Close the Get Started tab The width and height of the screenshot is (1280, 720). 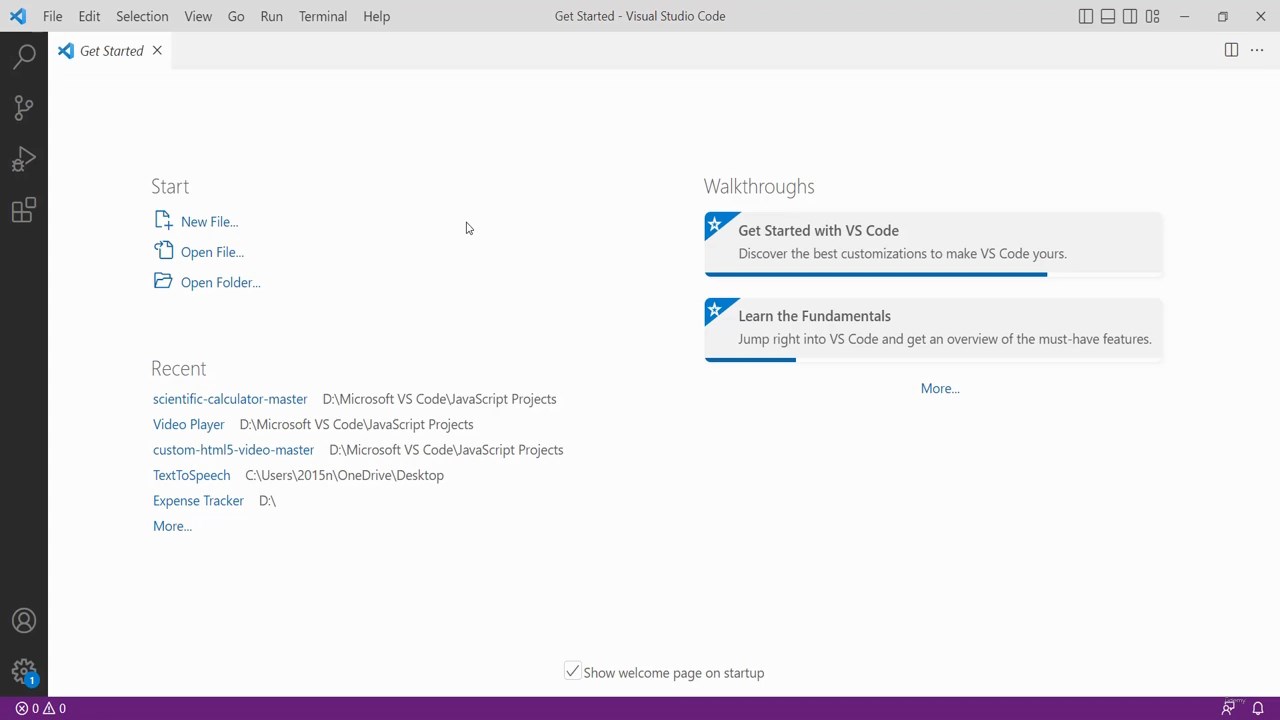[x=157, y=51]
